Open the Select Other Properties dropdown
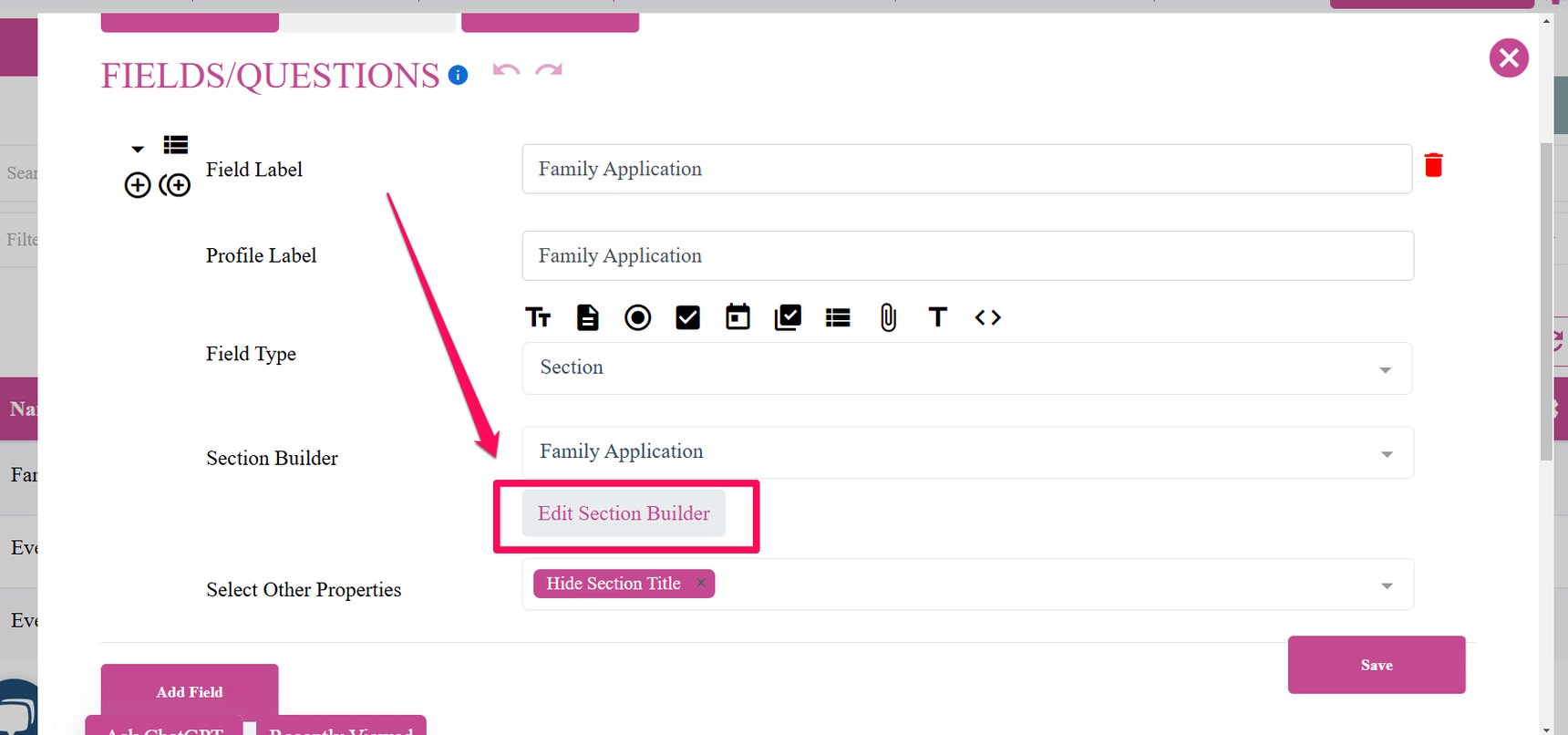Image resolution: width=1568 pixels, height=735 pixels. point(968,585)
